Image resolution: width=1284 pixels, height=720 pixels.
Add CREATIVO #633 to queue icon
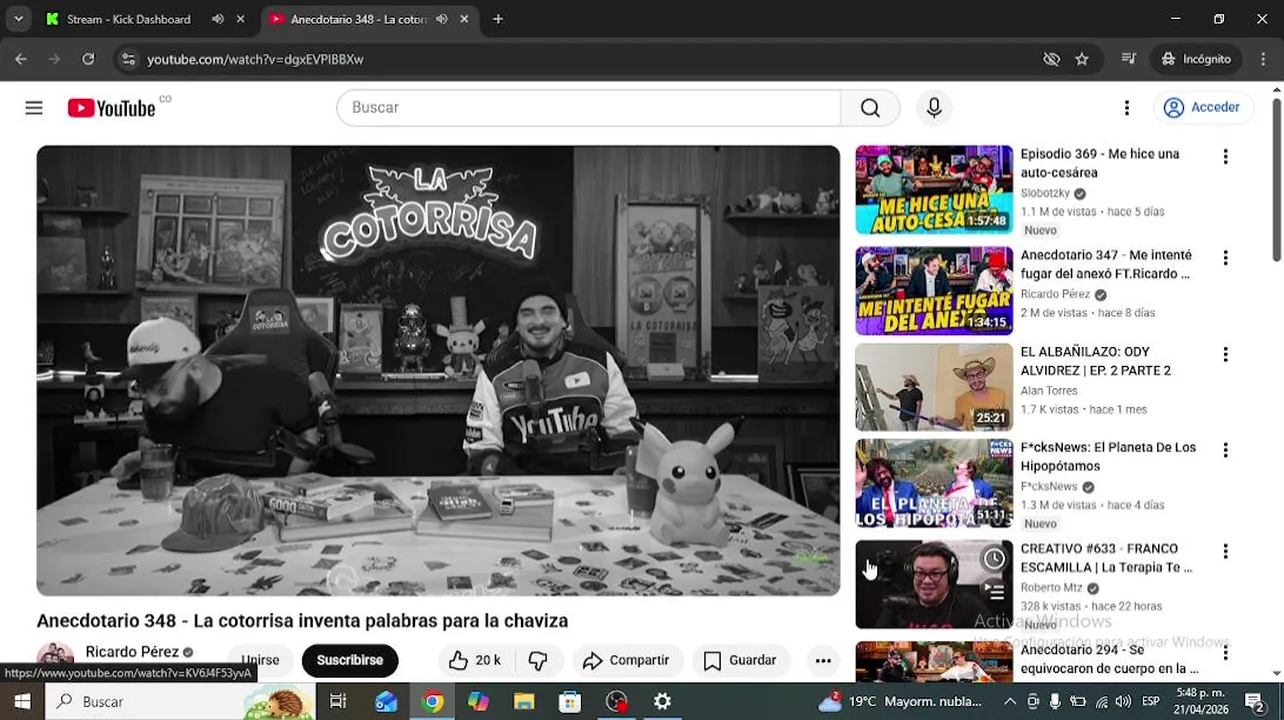point(994,591)
